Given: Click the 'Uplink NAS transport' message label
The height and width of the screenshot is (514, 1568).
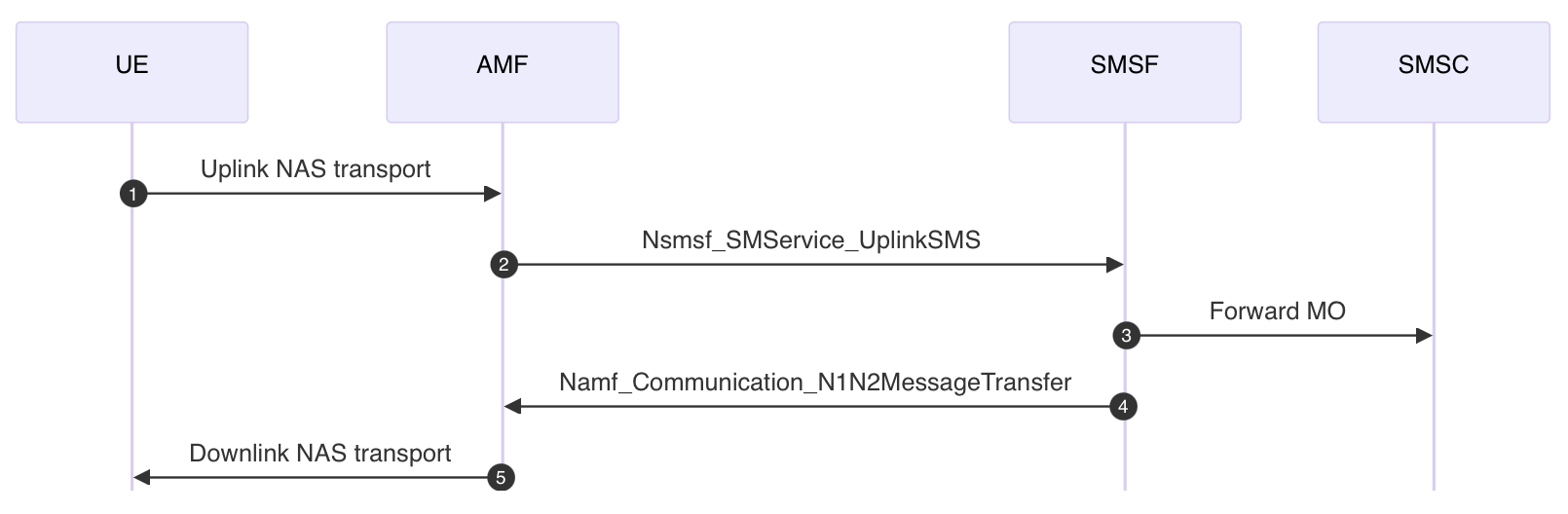Looking at the screenshot, I should (x=316, y=169).
